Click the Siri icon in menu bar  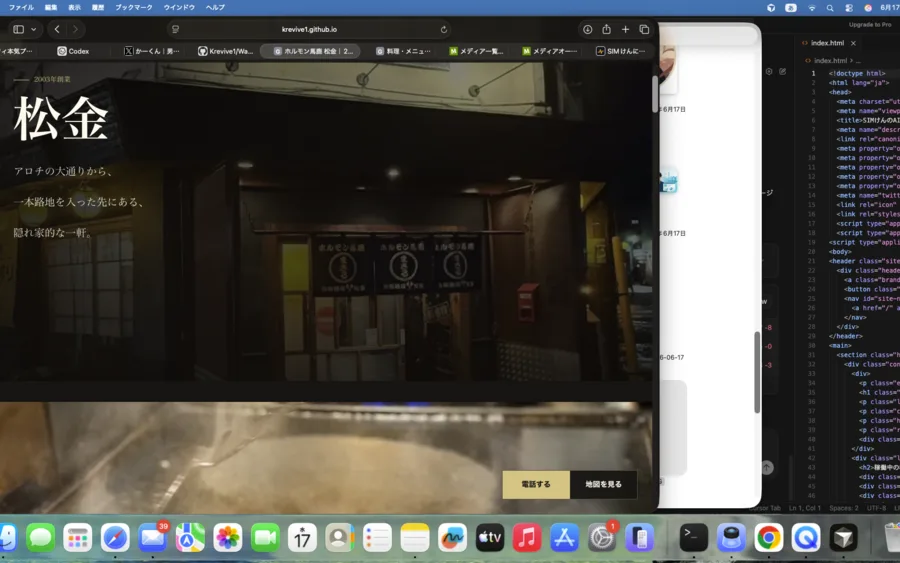click(x=868, y=7)
